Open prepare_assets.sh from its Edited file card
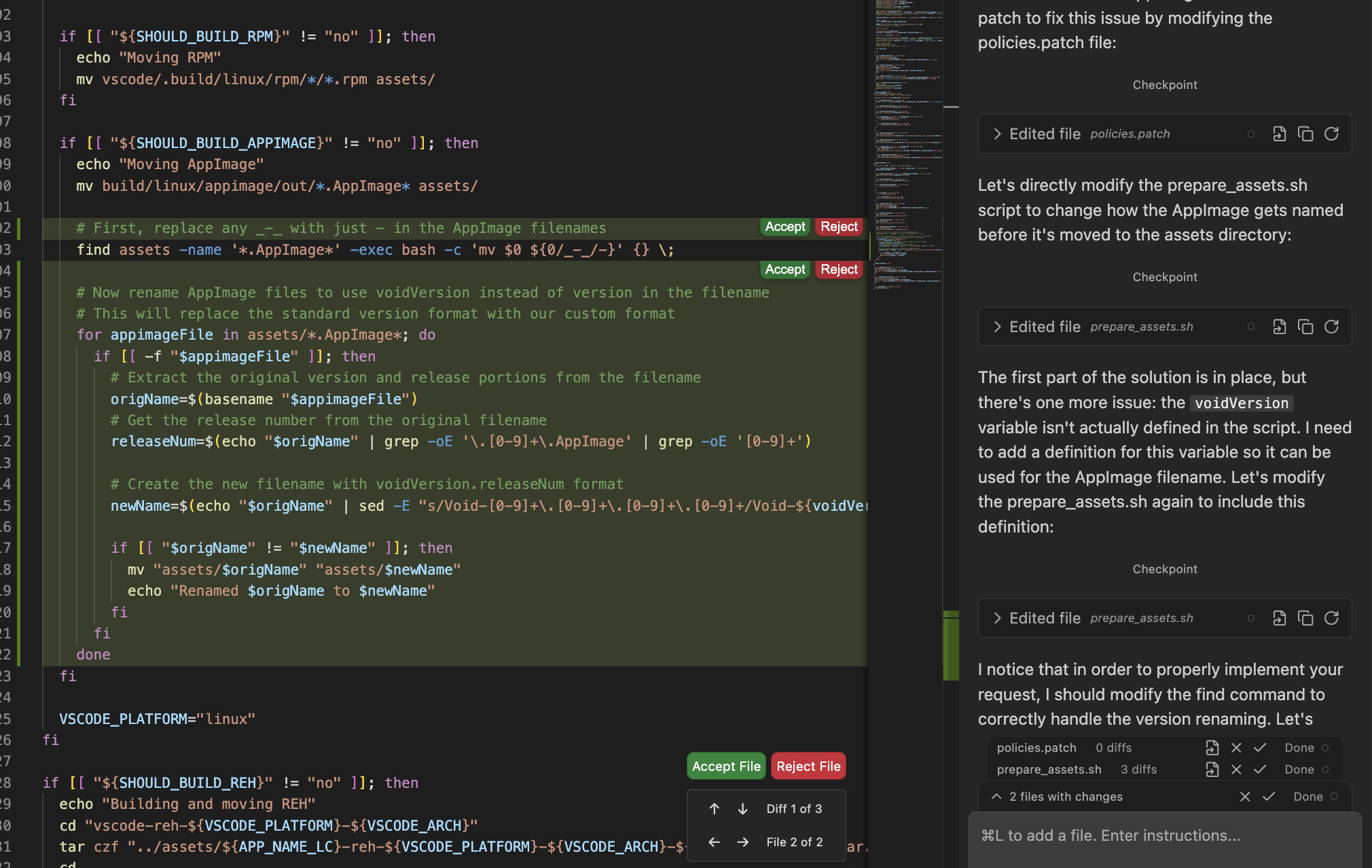Viewport: 1372px width, 868px height. (x=1280, y=326)
